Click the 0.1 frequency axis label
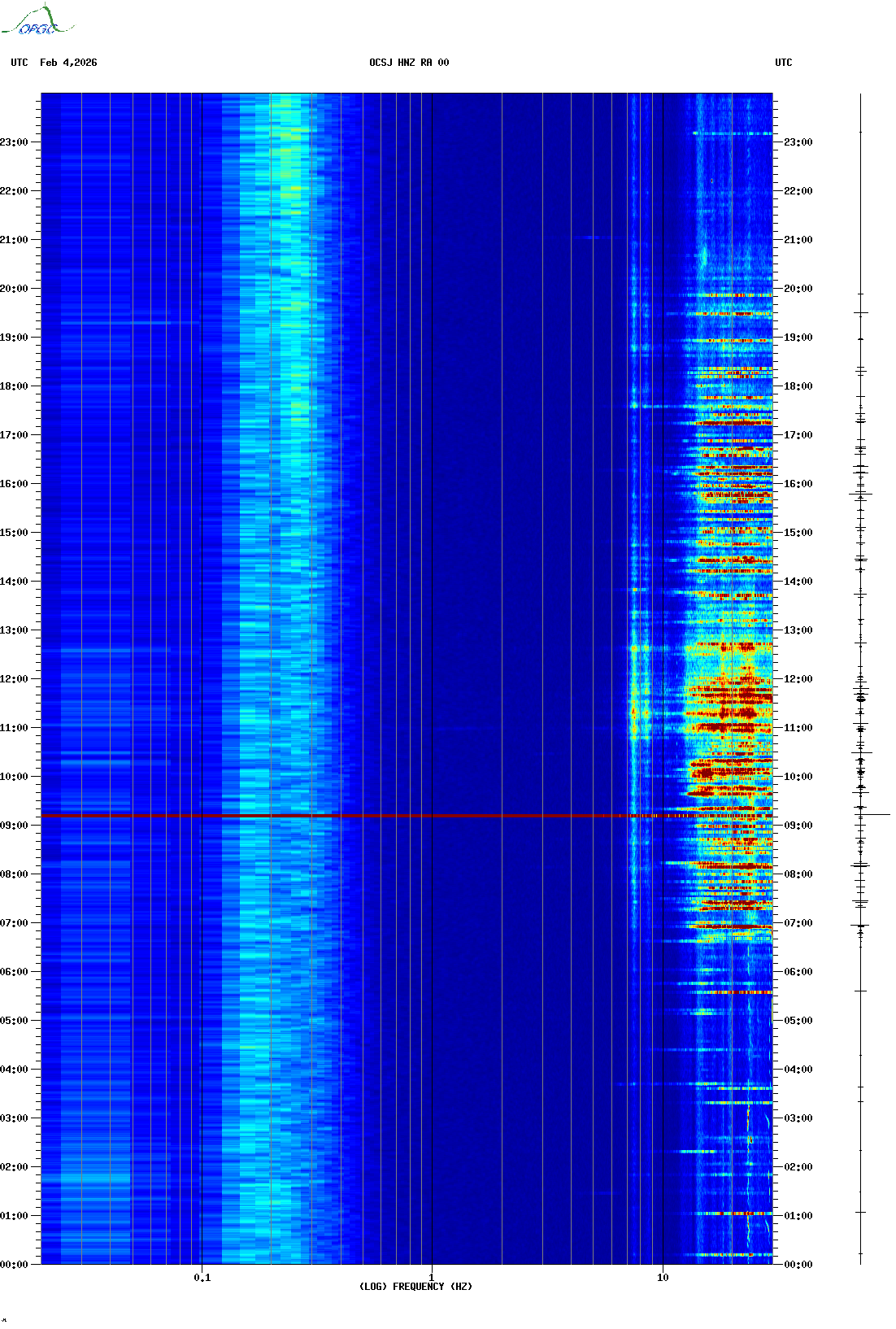The width and height of the screenshot is (896, 1329). click(x=202, y=1278)
